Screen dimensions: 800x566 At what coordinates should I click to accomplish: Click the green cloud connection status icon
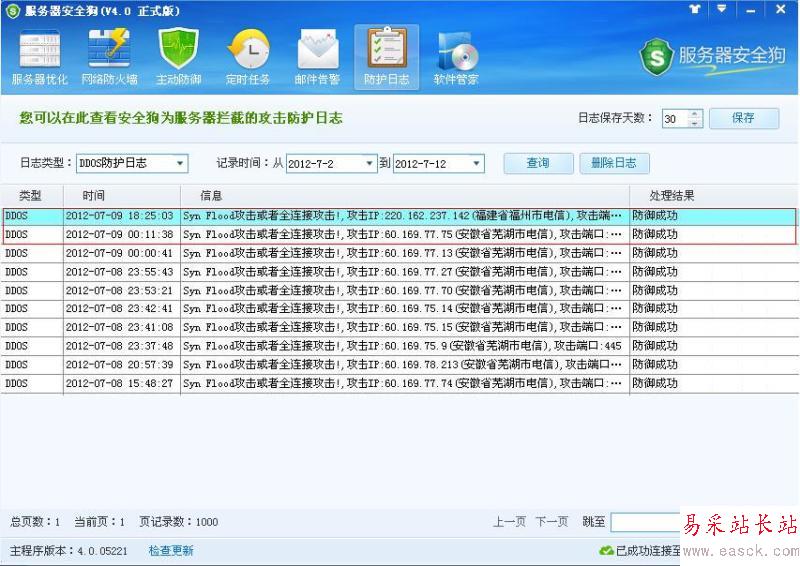click(x=606, y=550)
